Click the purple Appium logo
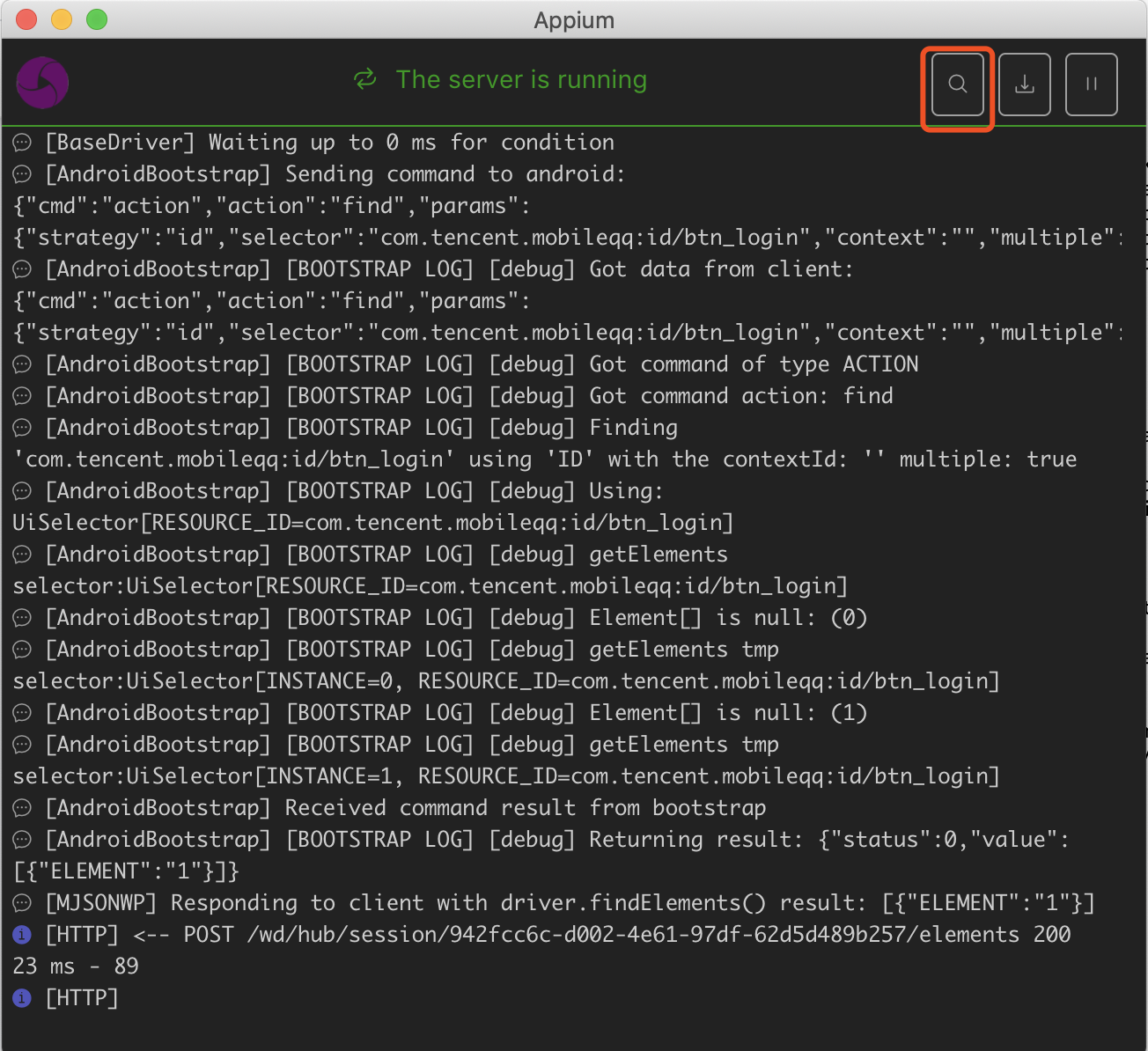Screen dimensions: 1148x1051 [42, 83]
